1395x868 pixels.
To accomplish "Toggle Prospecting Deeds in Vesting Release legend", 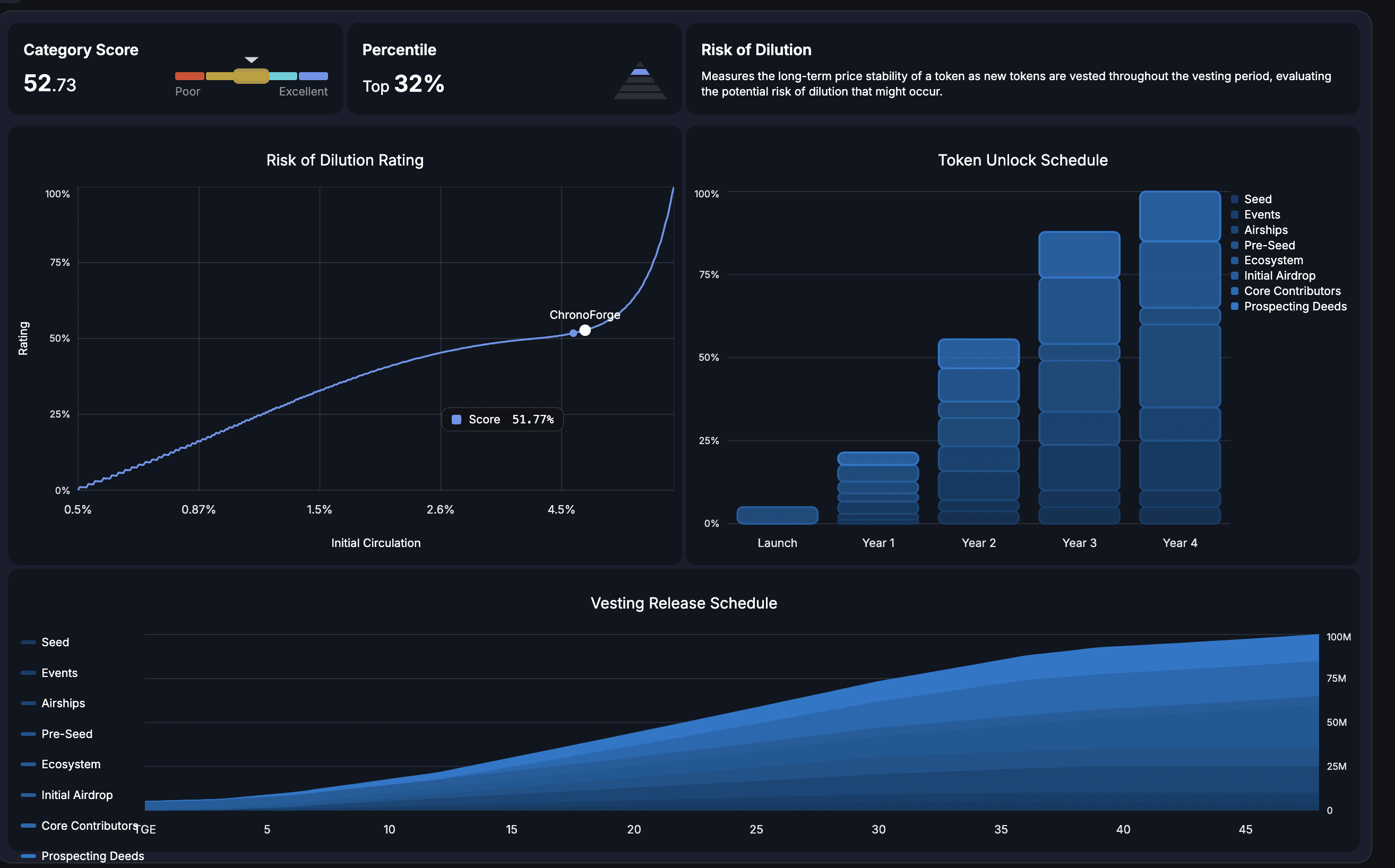I will (x=82, y=856).
